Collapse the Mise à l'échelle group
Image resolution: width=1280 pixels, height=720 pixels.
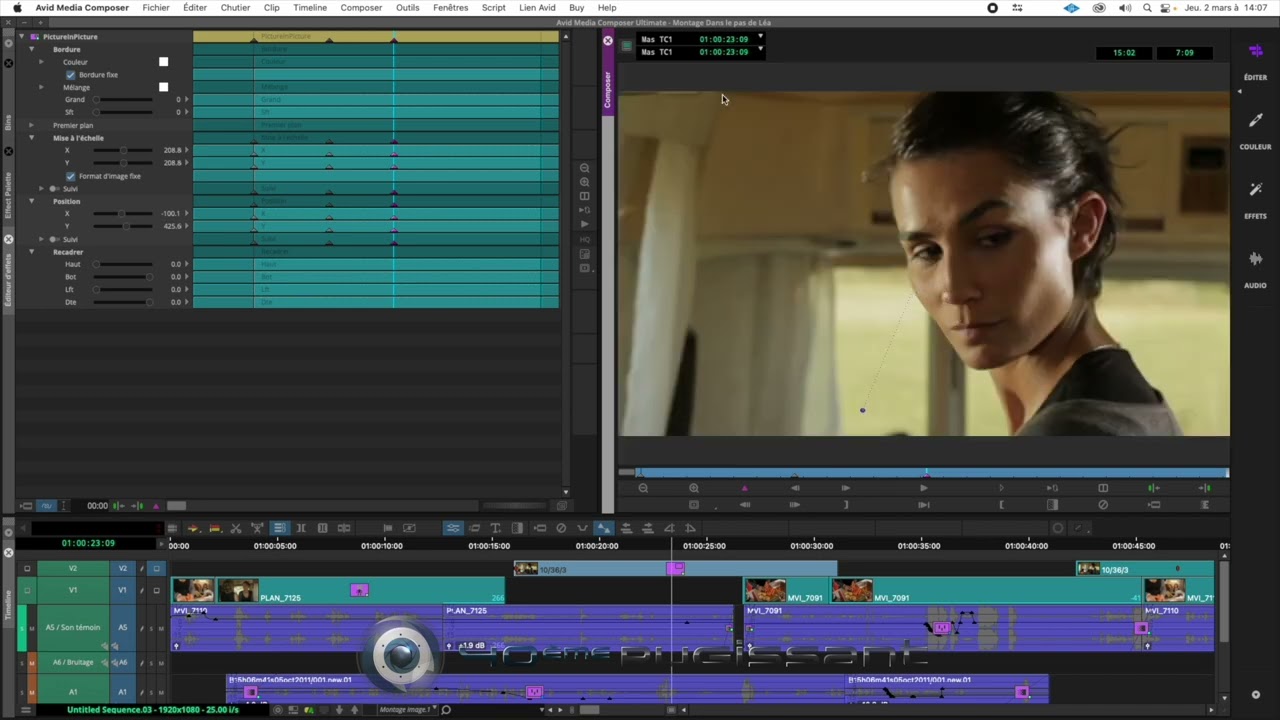31,138
